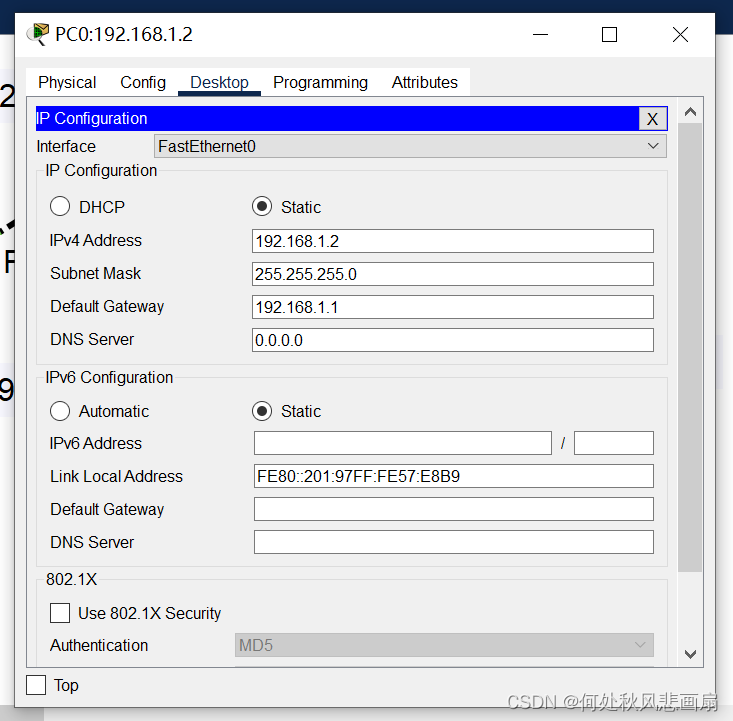This screenshot has height=721, width=733.
Task: Open the Config tab
Action: [x=143, y=82]
